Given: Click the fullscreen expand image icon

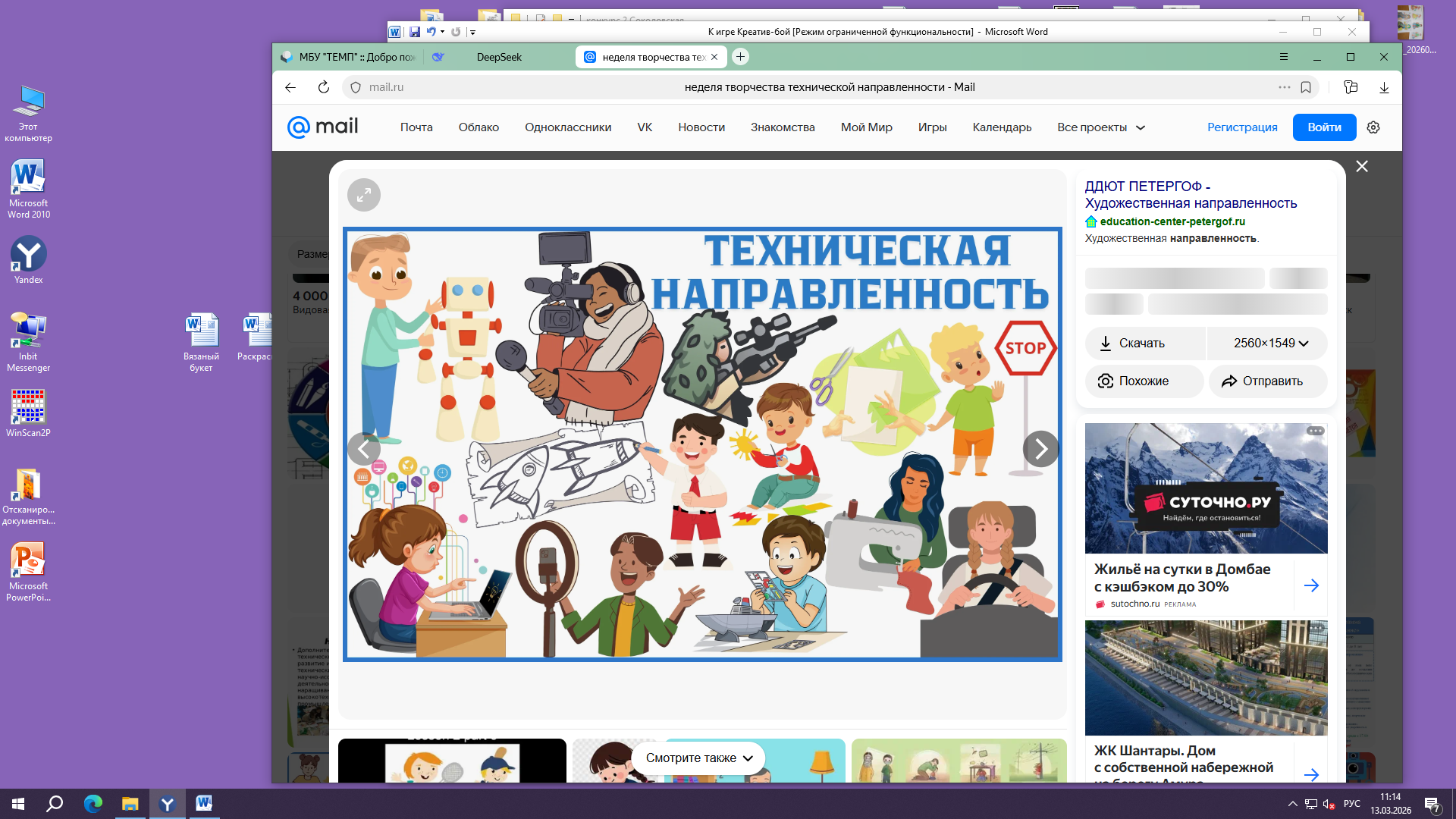Looking at the screenshot, I should click(x=364, y=195).
